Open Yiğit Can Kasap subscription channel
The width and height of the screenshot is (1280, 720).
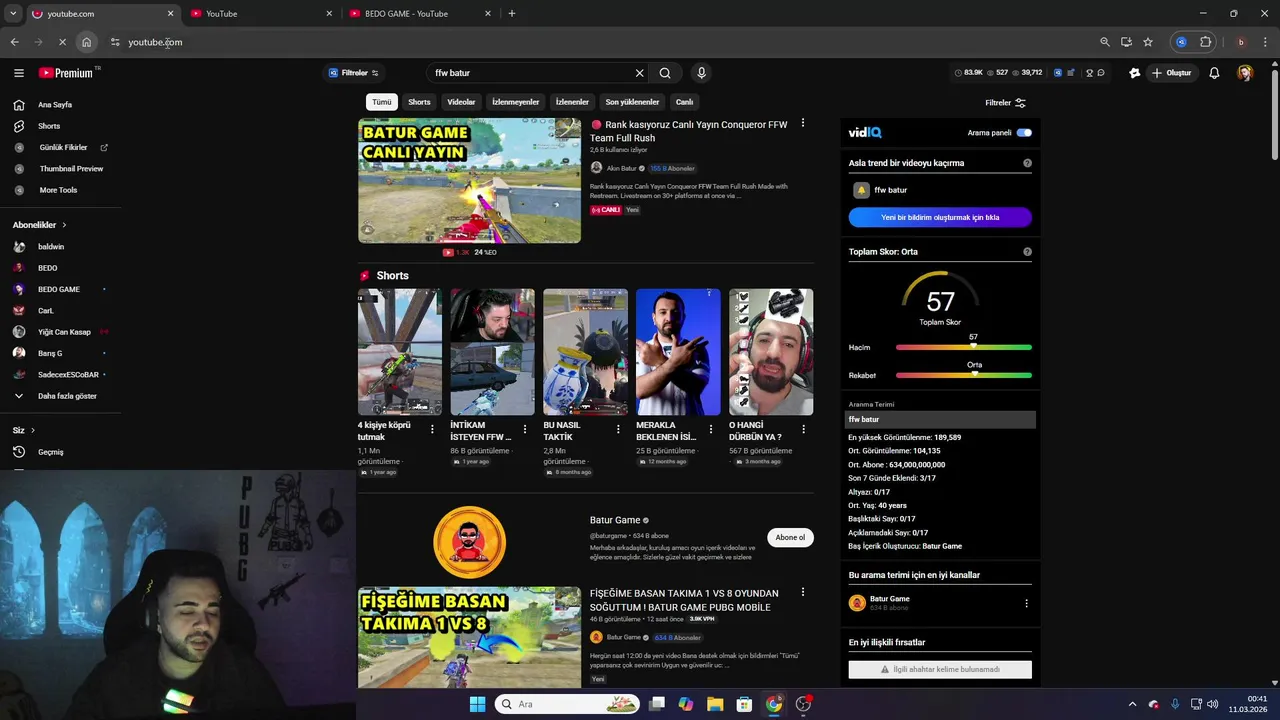point(64,332)
